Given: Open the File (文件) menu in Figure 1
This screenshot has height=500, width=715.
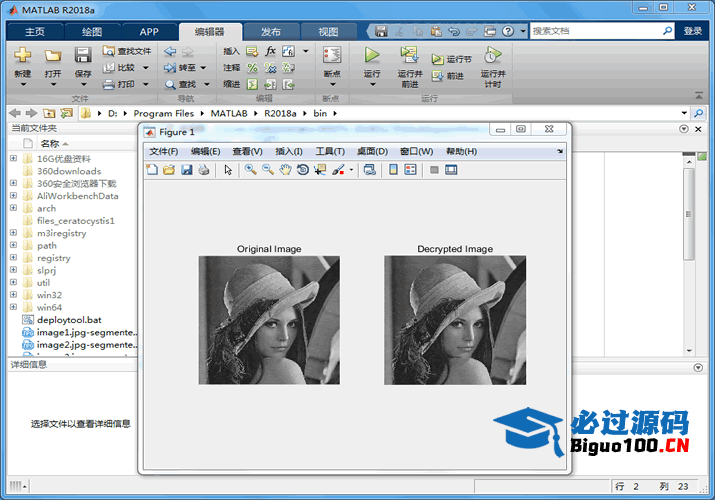Looking at the screenshot, I should [164, 151].
